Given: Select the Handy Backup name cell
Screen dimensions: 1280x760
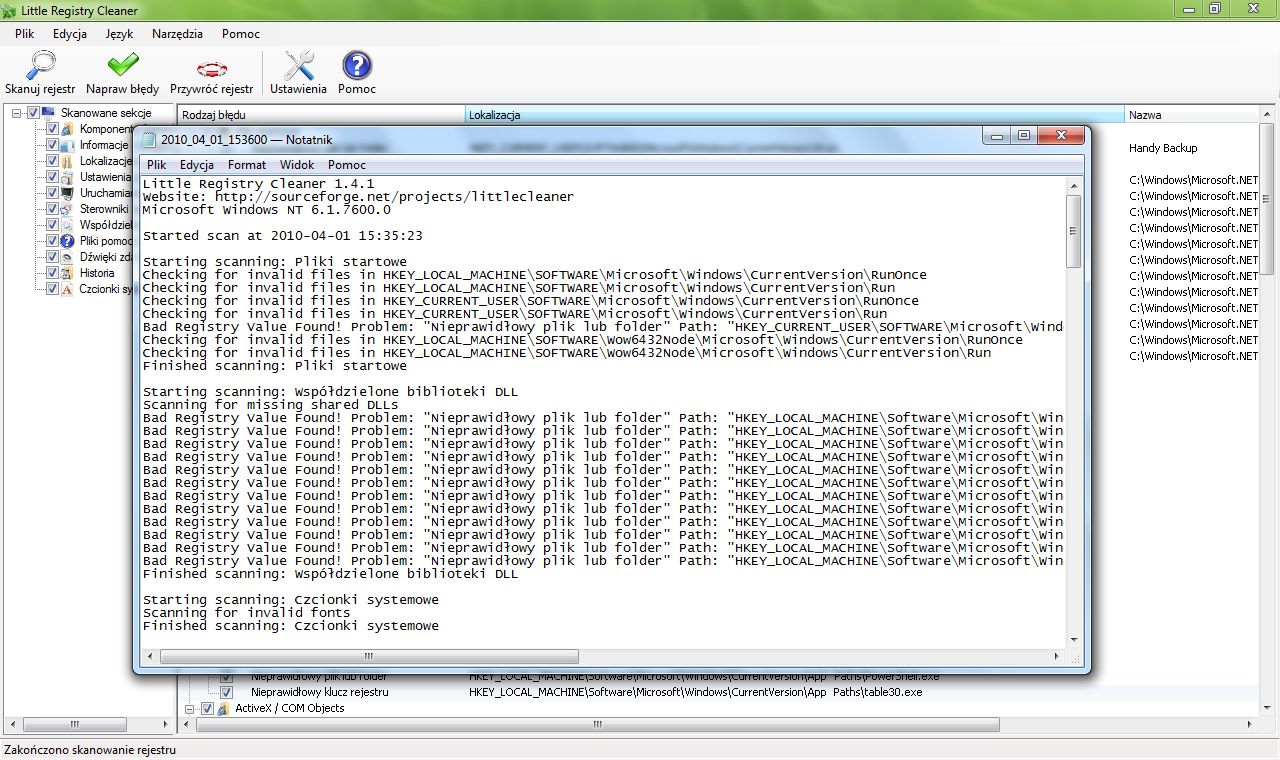Looking at the screenshot, I should coord(1163,148).
